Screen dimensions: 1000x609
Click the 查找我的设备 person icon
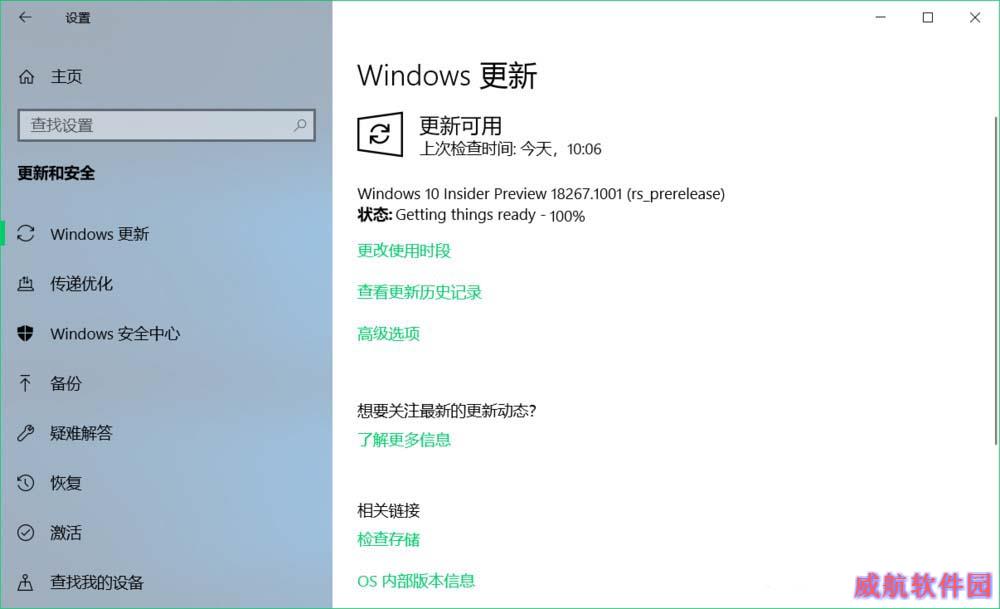[26, 582]
